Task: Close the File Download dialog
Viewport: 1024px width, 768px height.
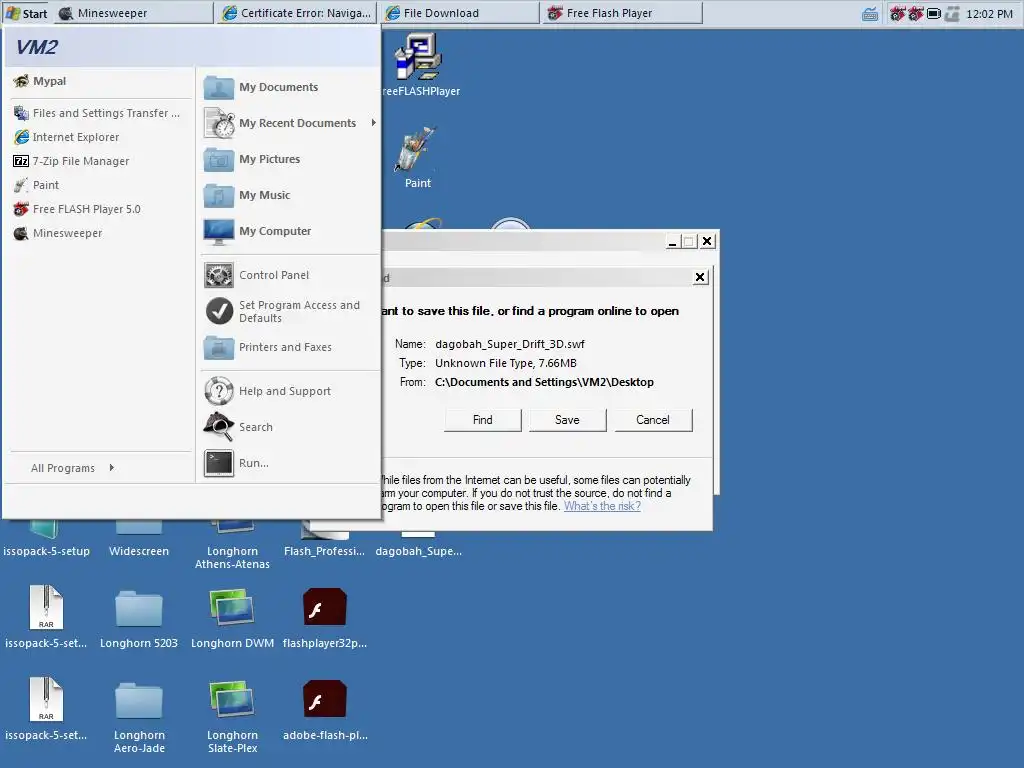Action: (699, 277)
